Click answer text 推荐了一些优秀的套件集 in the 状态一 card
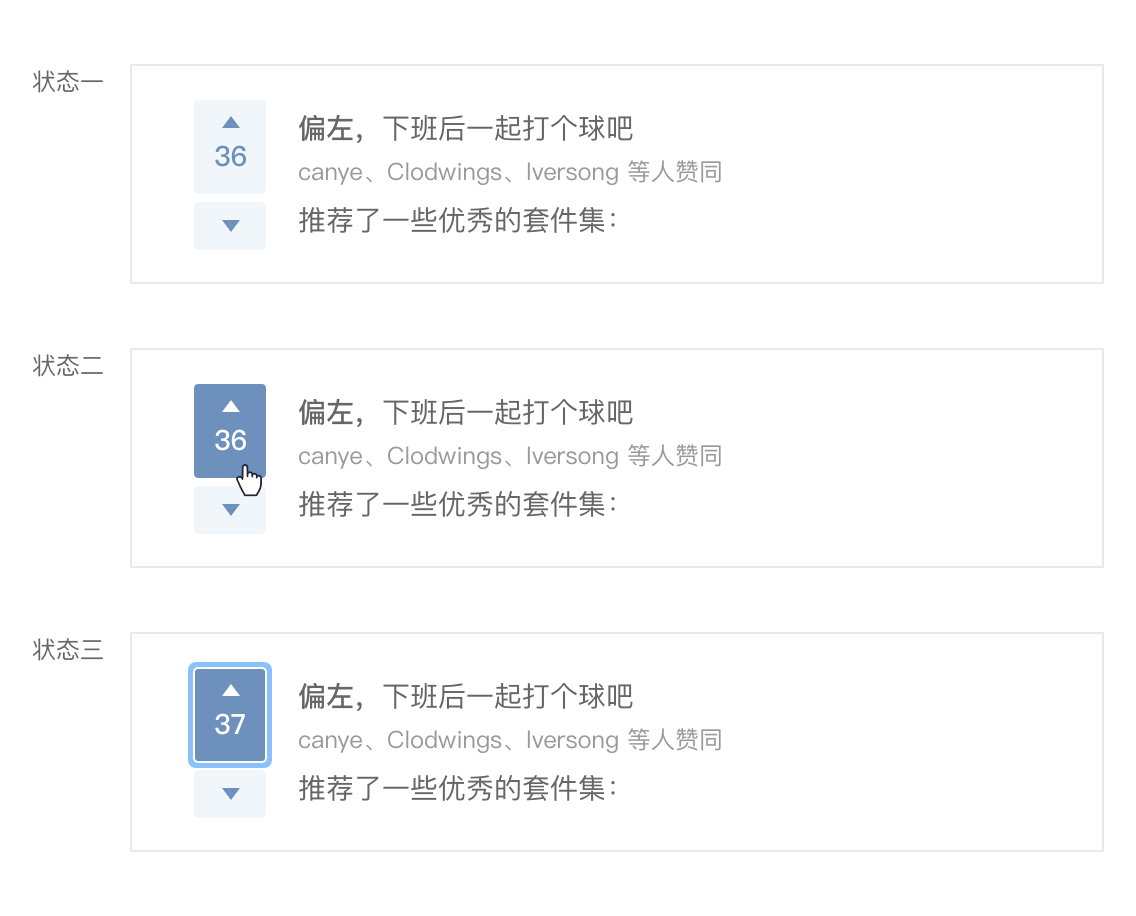The height and width of the screenshot is (916, 1136). click(x=458, y=221)
